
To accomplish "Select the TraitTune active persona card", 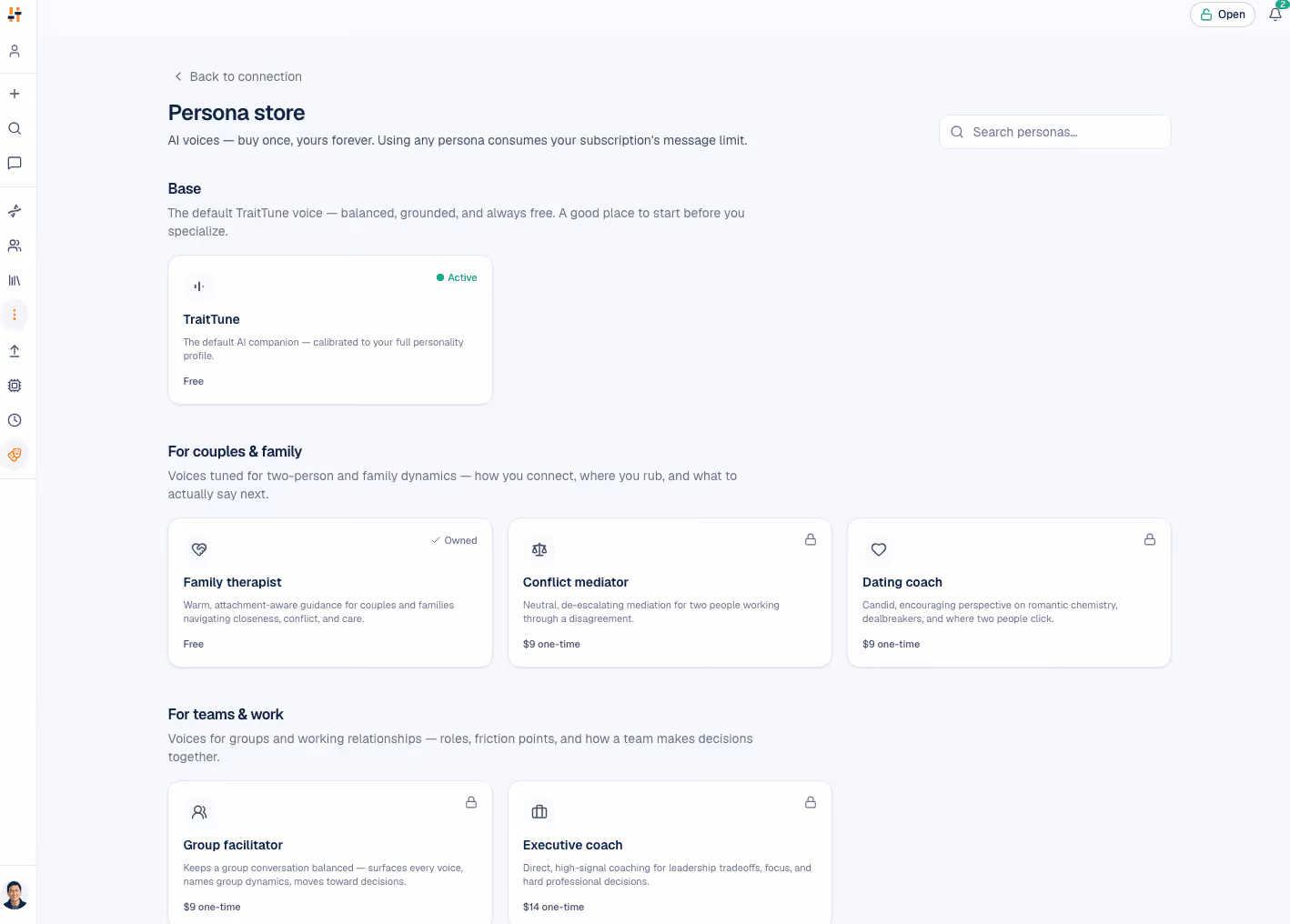I will coord(330,330).
